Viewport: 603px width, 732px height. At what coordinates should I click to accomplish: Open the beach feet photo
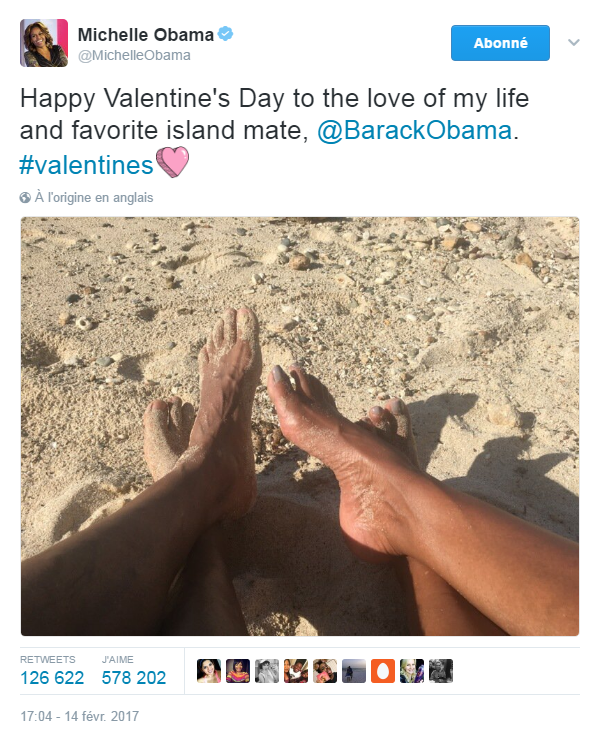(x=300, y=426)
